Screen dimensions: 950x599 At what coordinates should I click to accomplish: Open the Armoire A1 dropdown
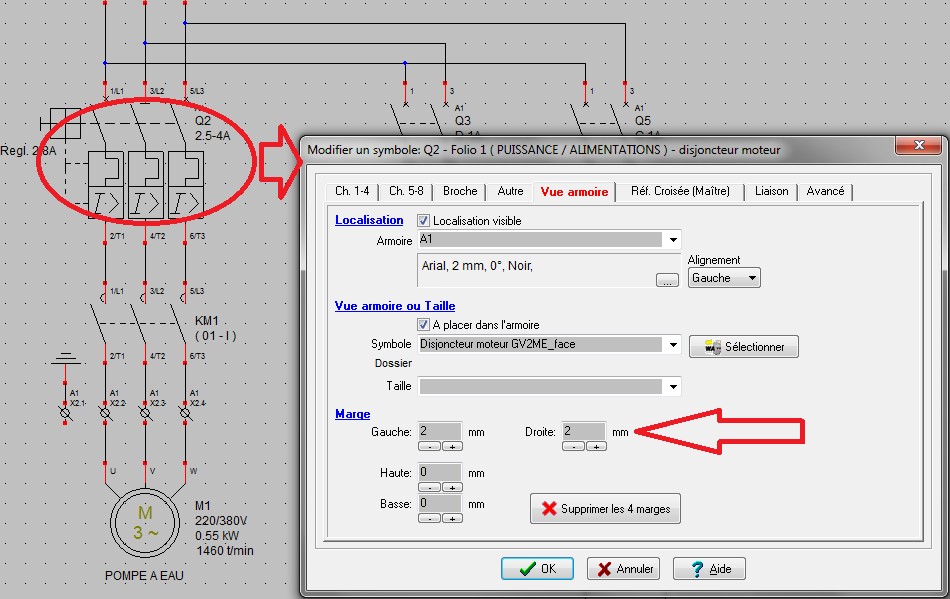(x=673, y=240)
